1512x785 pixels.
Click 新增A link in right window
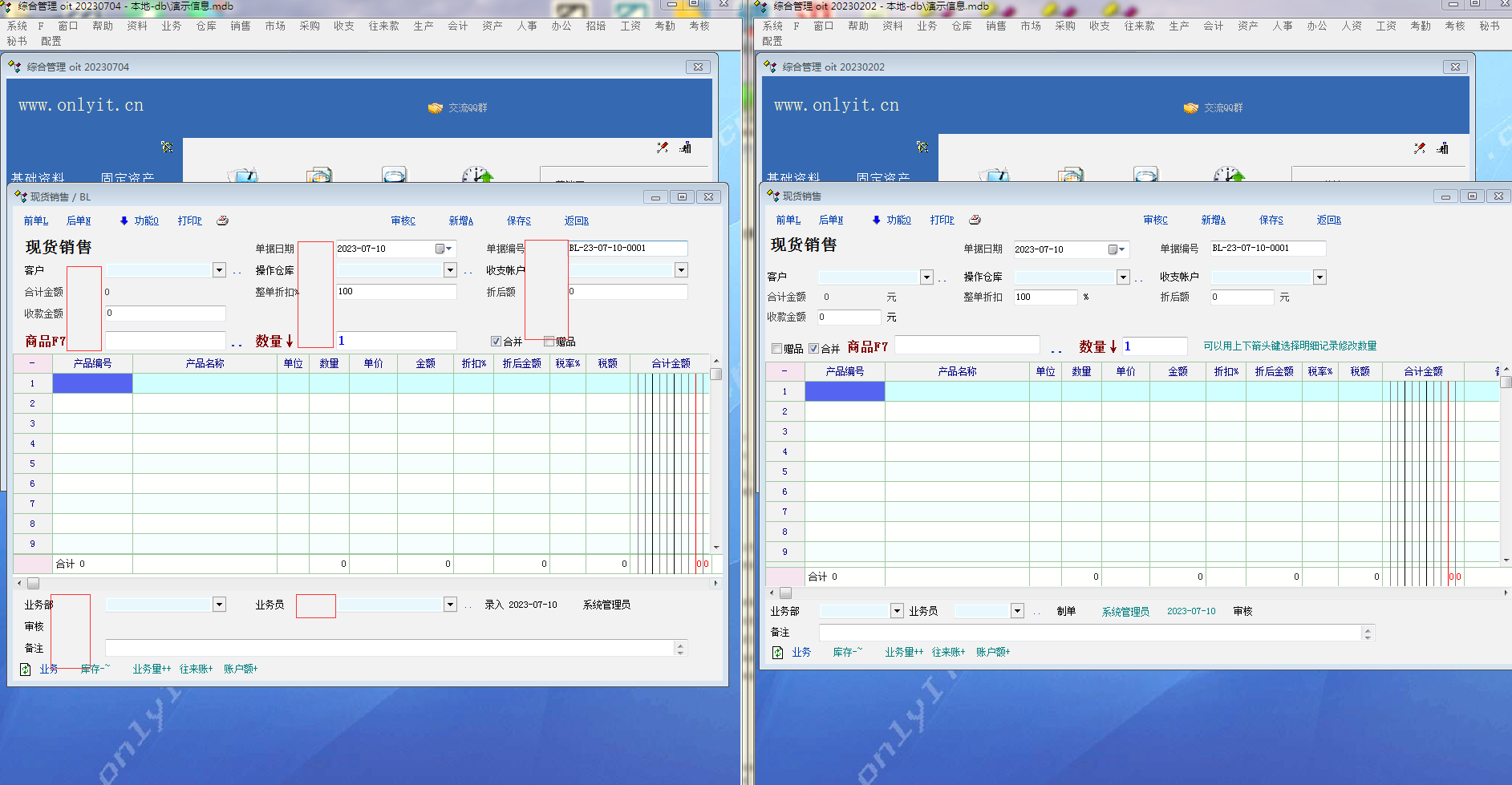[1213, 220]
